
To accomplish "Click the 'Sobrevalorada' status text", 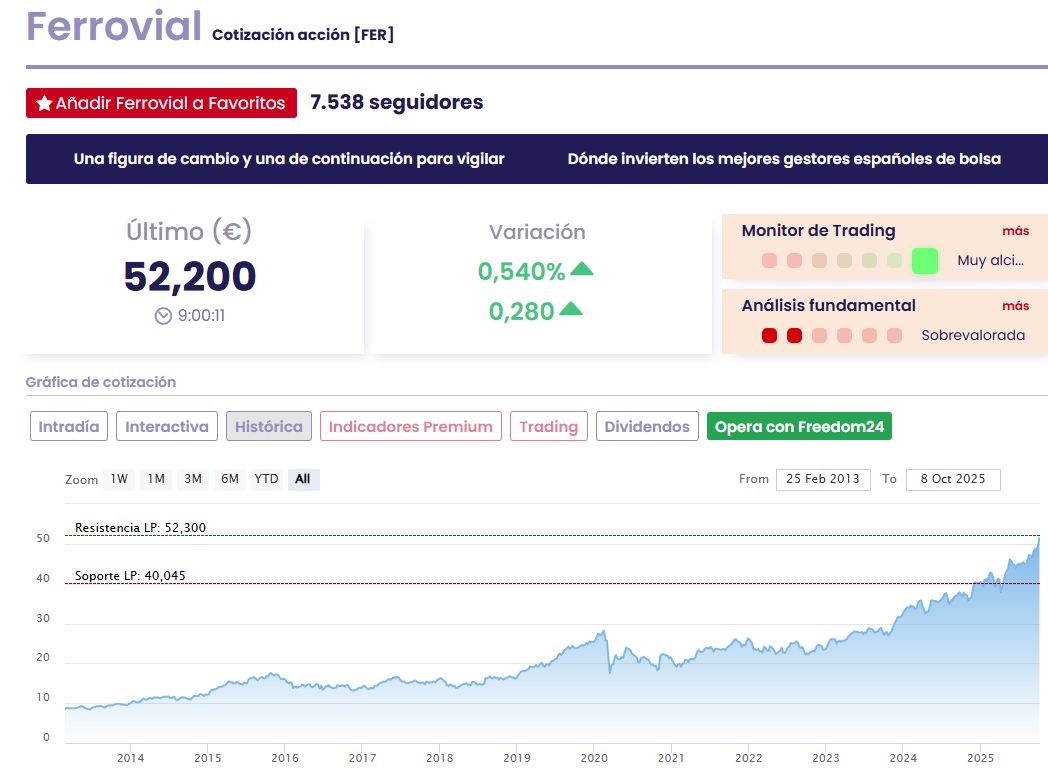I will pyautogui.click(x=973, y=336).
